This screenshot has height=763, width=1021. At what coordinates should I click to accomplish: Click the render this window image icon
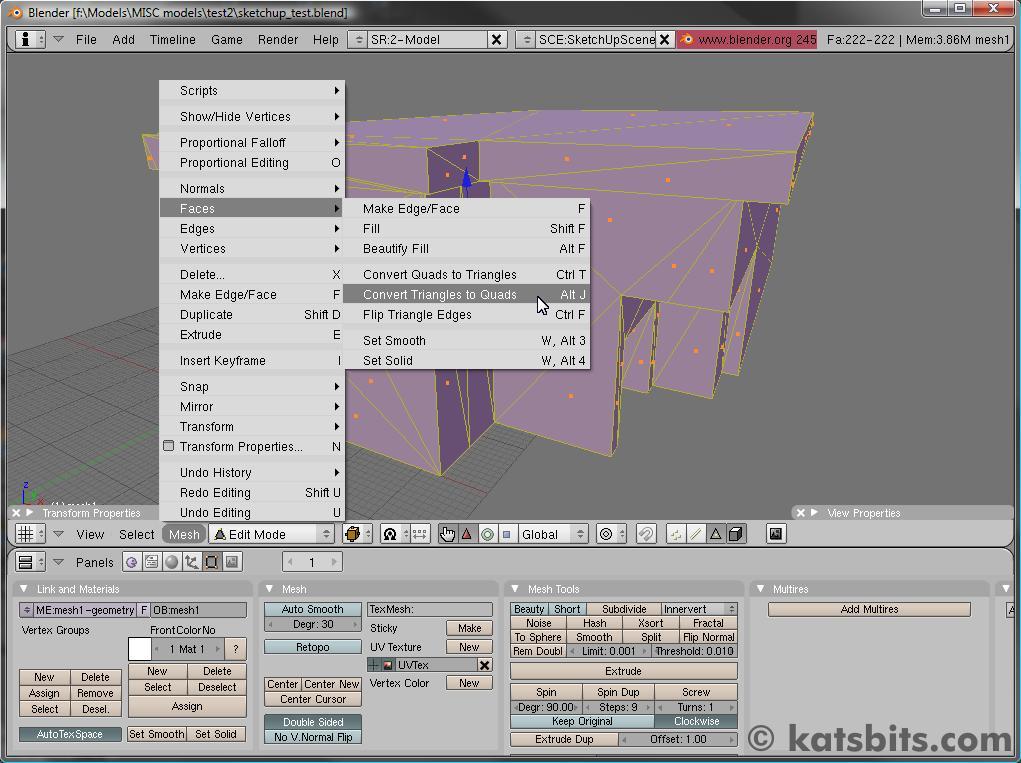click(x=776, y=534)
